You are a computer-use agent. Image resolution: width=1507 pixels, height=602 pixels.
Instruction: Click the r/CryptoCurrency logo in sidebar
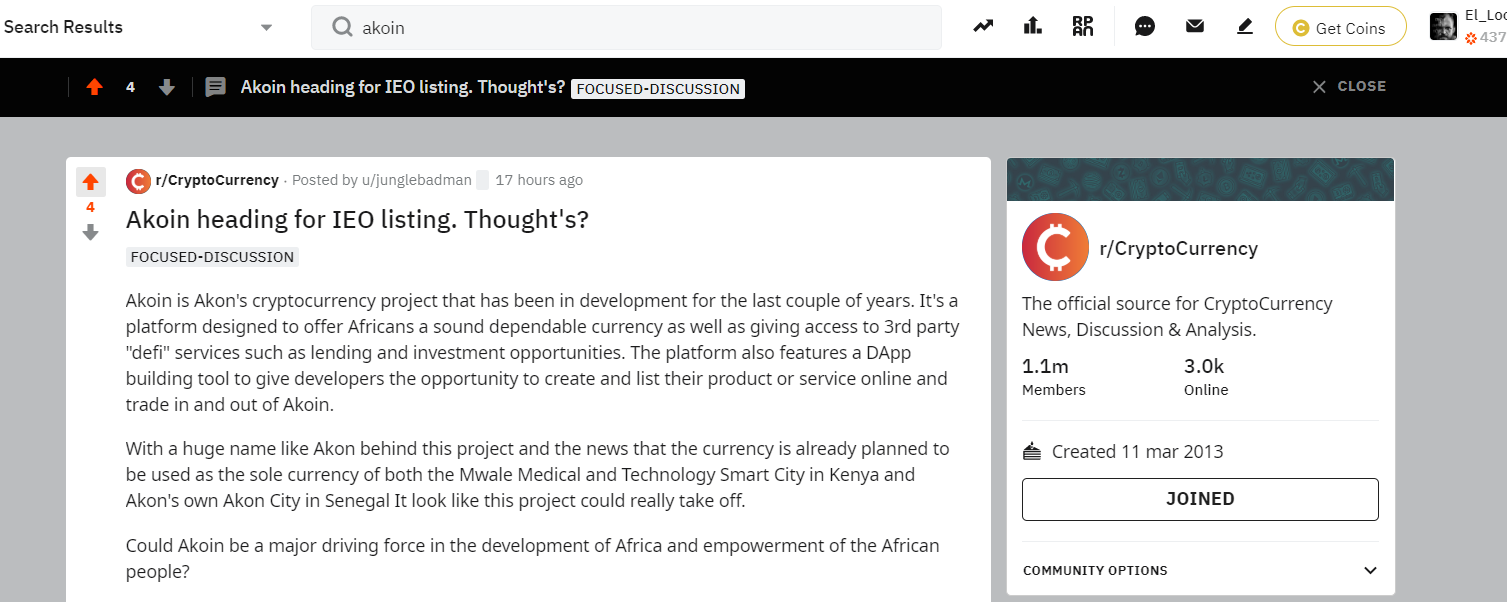[1055, 247]
